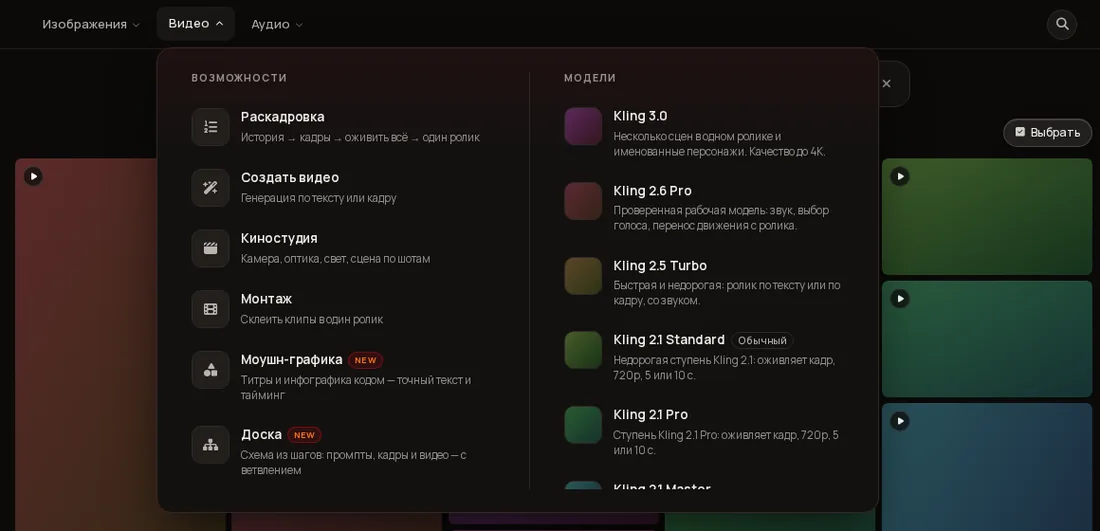
Task: Click the Моушн-графика shapes icon
Action: (210, 370)
